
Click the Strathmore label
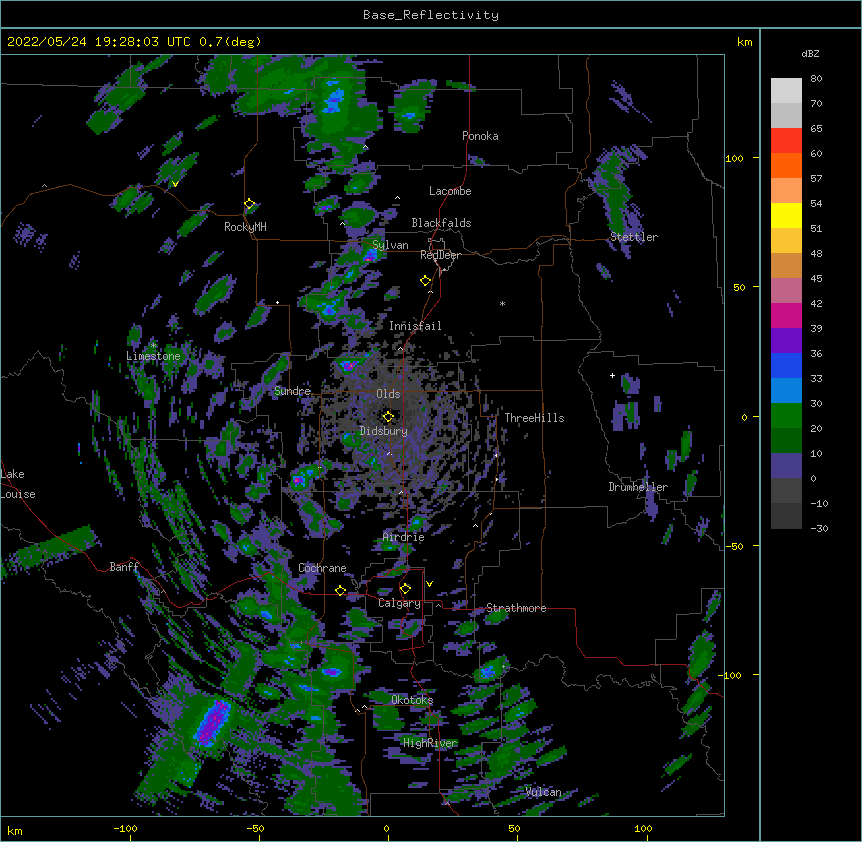[x=516, y=608]
